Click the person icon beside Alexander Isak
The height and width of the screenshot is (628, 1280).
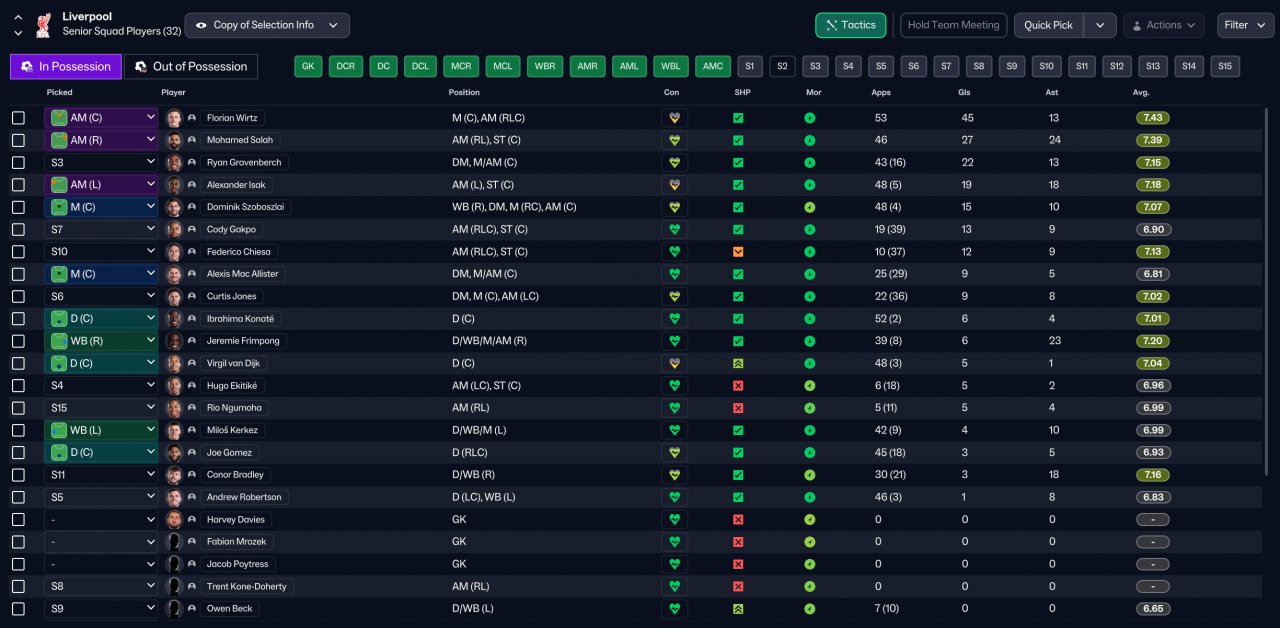click(x=192, y=185)
